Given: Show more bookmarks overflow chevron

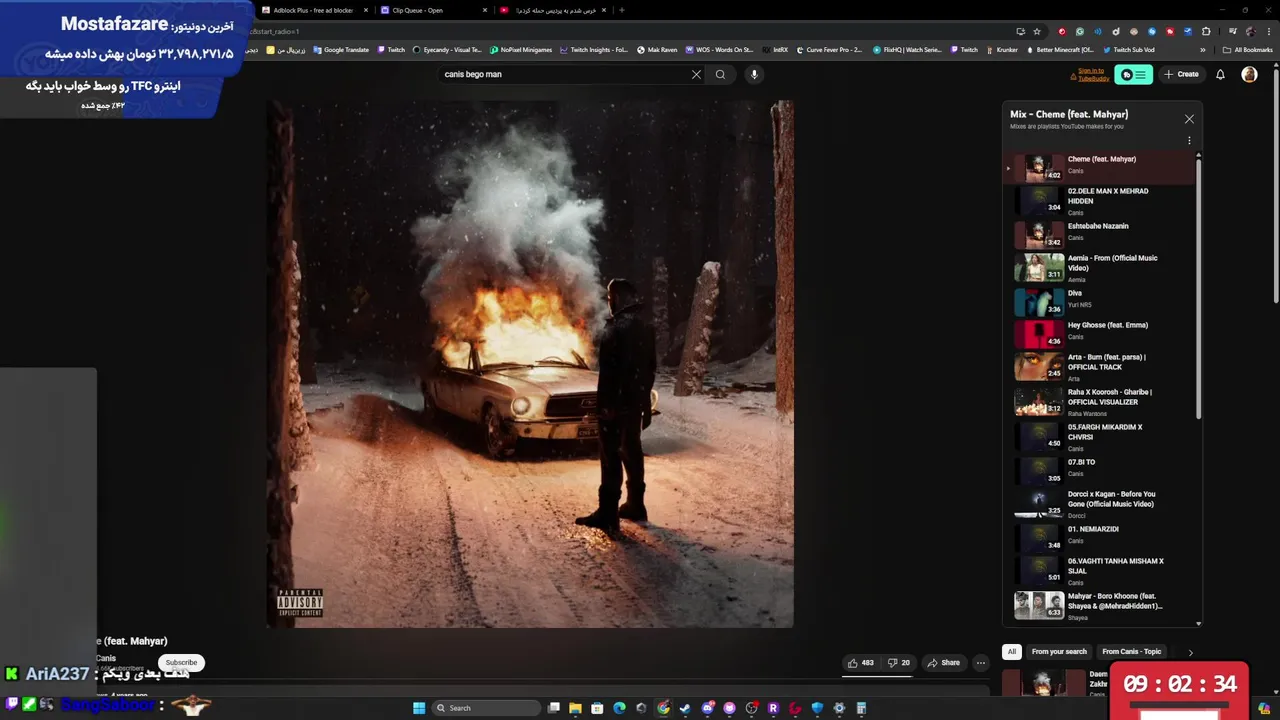Looking at the screenshot, I should click(1203, 50).
